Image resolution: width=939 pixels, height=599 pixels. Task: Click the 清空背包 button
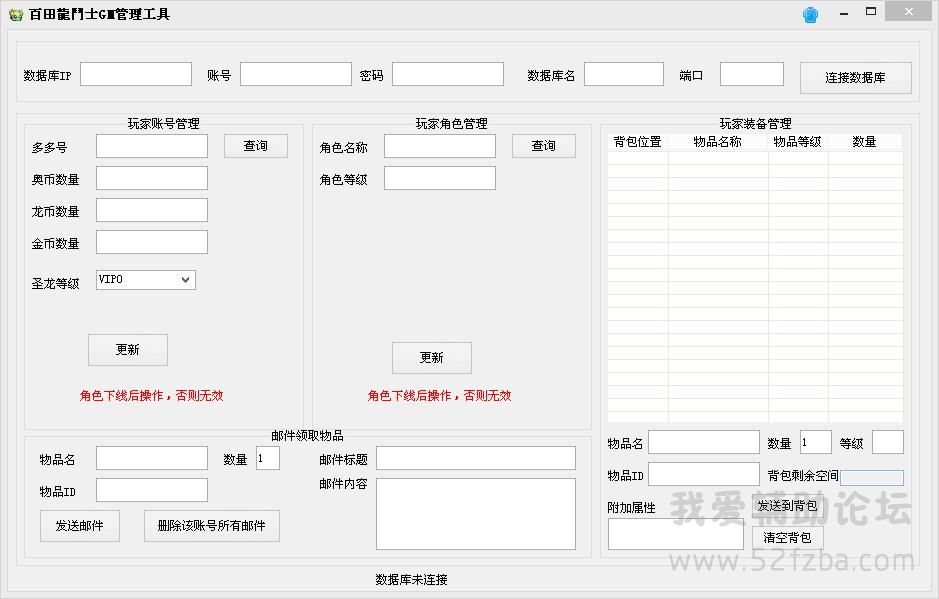pos(787,538)
